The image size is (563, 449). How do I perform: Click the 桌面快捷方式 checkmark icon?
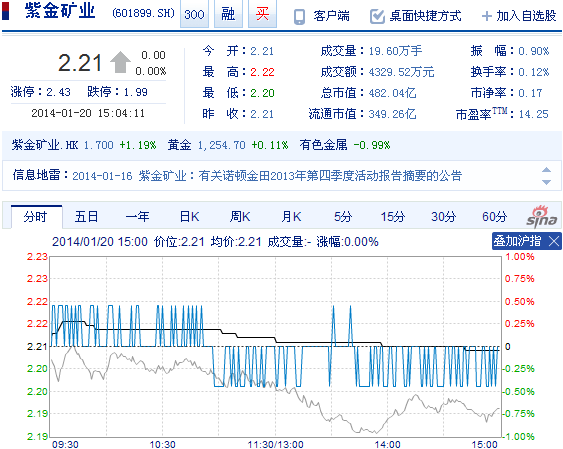pyautogui.click(x=377, y=17)
